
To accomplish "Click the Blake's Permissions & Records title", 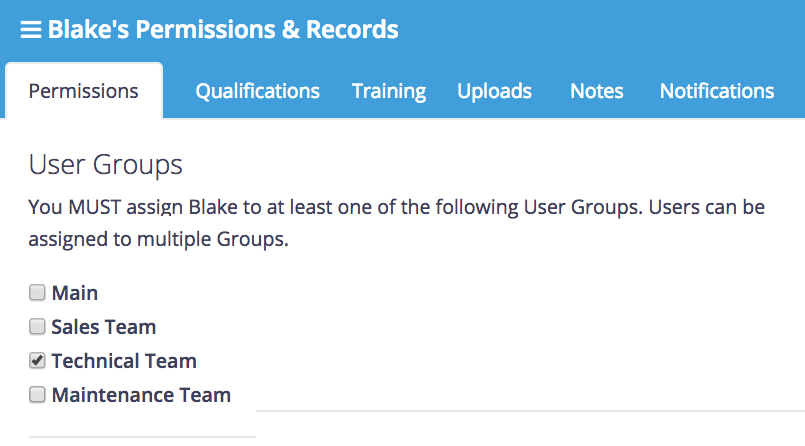I will coord(222,30).
